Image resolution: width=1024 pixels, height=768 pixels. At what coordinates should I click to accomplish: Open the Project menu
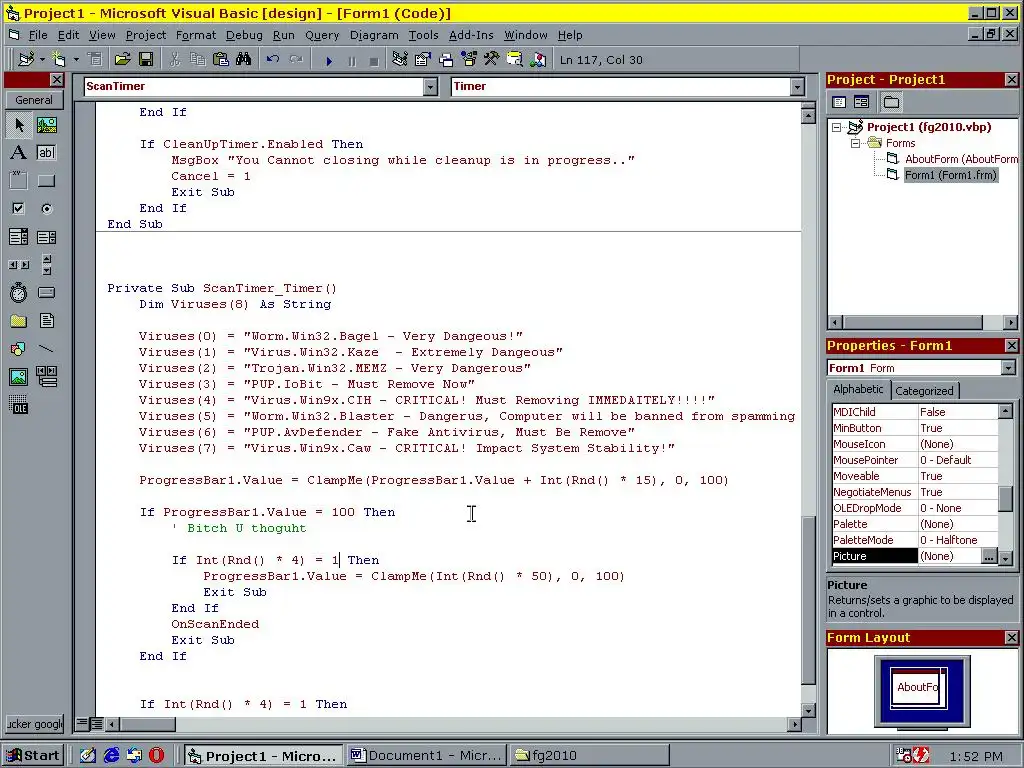146,35
